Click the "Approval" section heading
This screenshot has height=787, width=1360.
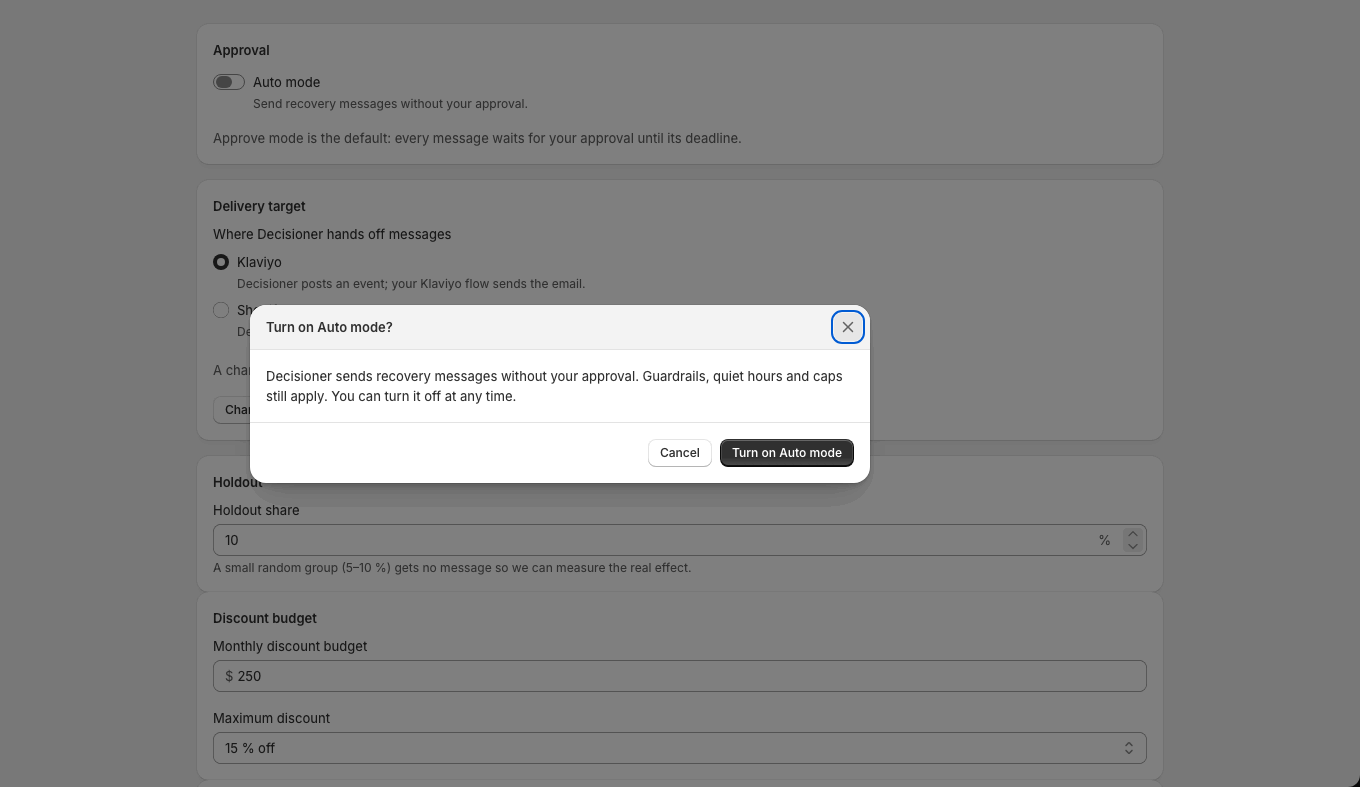point(241,50)
